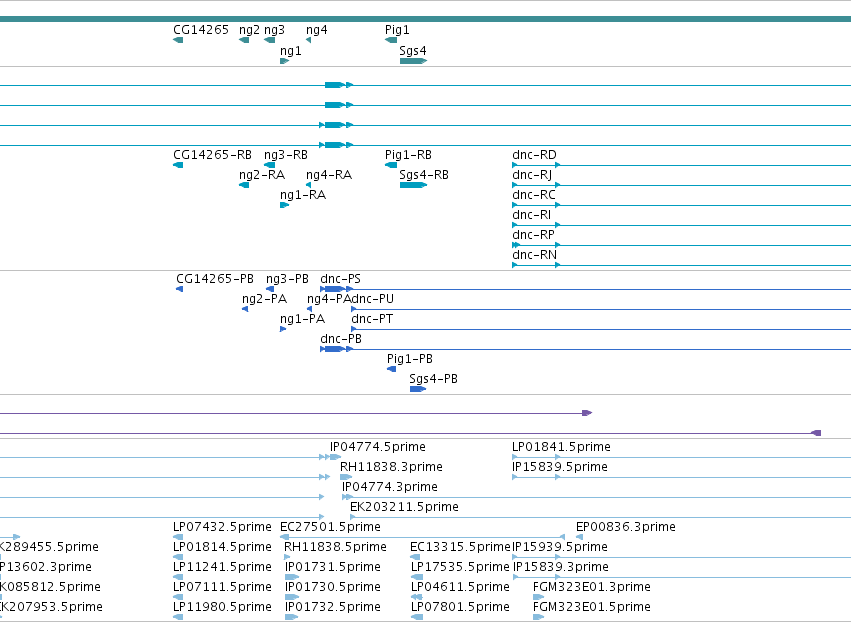Select the IP04774.3prime EST label
851x622 pixels.
[390, 487]
